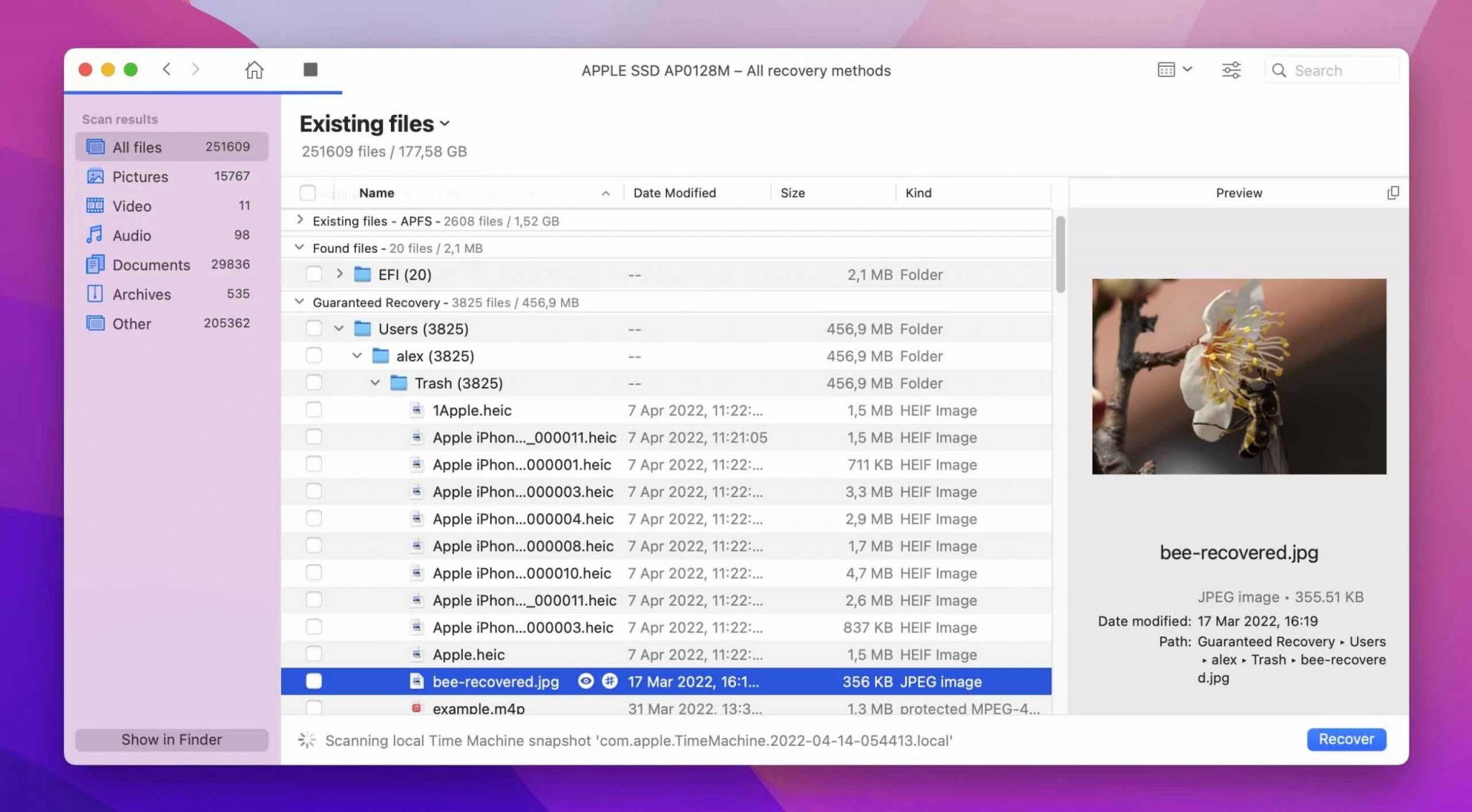
Task: Select the All files category
Action: pos(137,147)
